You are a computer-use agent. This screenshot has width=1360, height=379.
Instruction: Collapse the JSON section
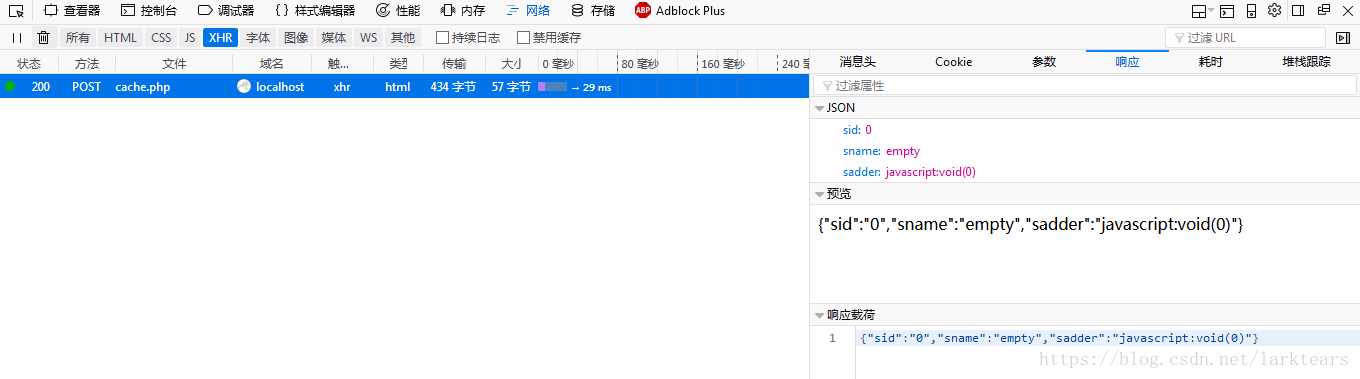pyautogui.click(x=820, y=108)
